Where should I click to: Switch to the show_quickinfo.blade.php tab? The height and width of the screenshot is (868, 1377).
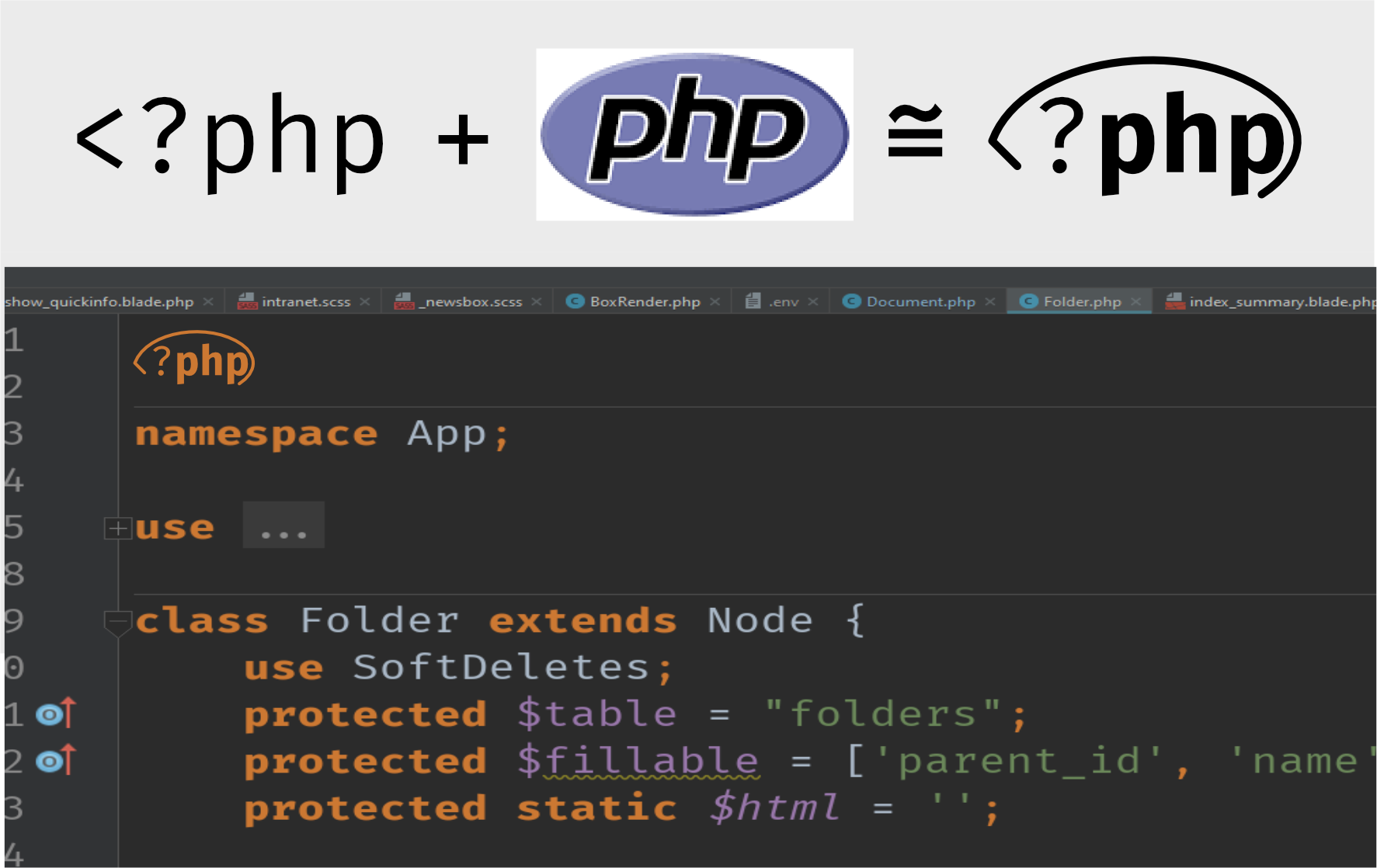[x=97, y=301]
